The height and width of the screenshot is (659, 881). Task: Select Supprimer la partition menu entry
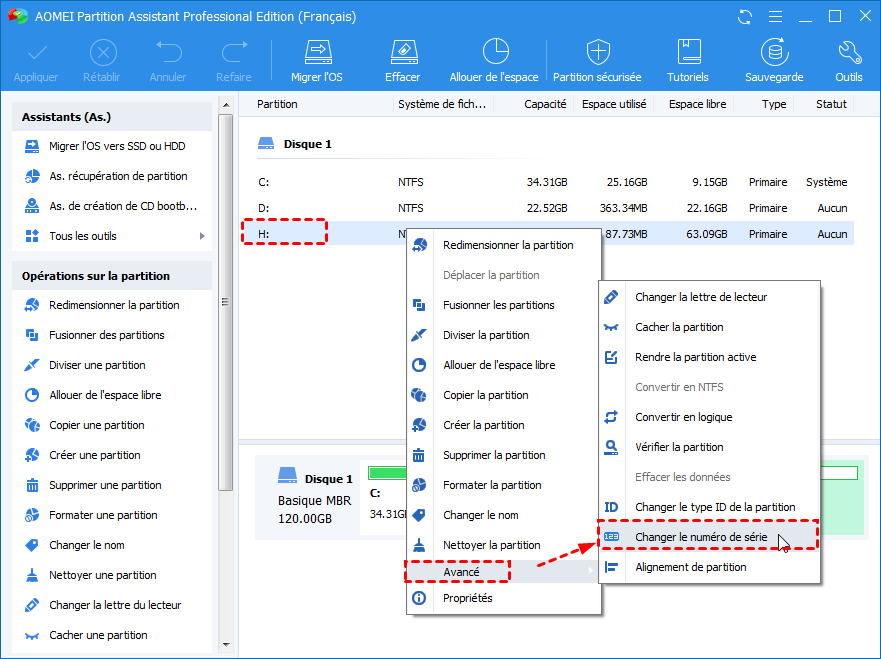504,455
